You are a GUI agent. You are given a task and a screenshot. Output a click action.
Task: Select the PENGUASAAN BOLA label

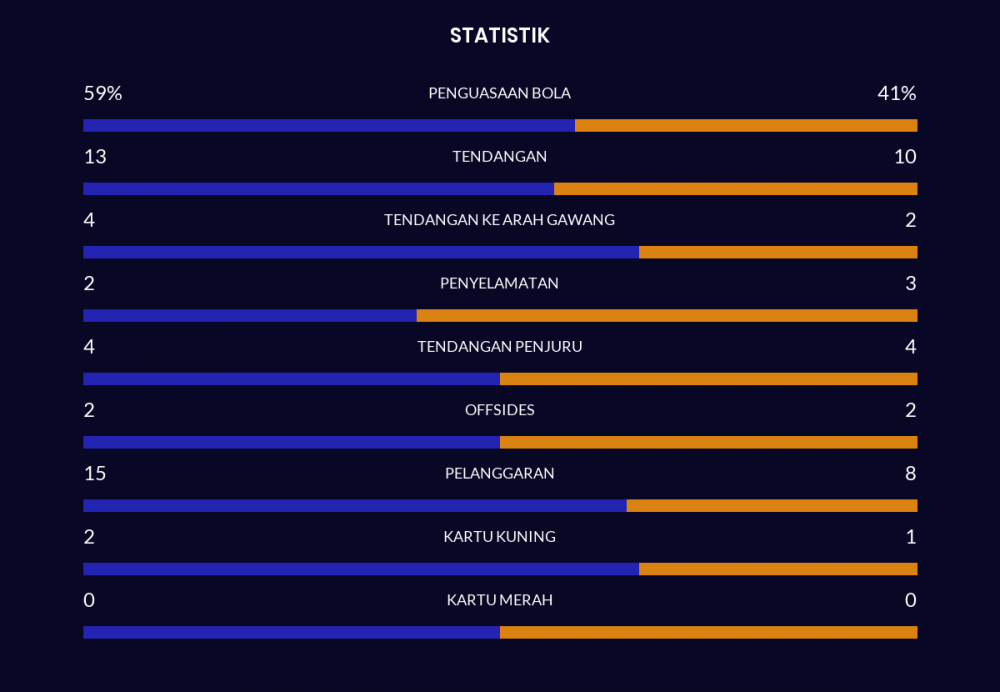coord(499,93)
